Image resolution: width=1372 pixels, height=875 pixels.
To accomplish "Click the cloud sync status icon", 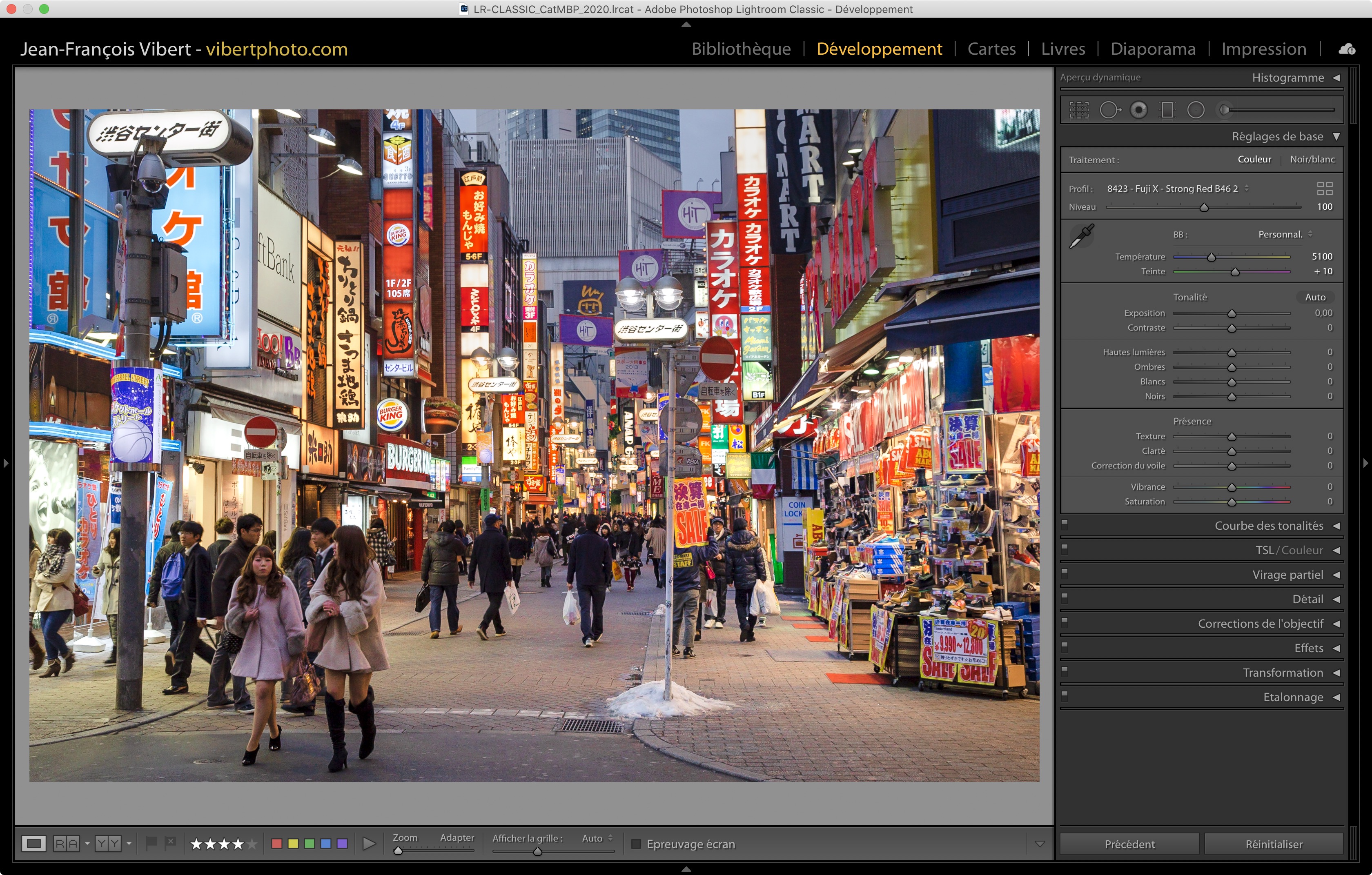I will 1346,49.
